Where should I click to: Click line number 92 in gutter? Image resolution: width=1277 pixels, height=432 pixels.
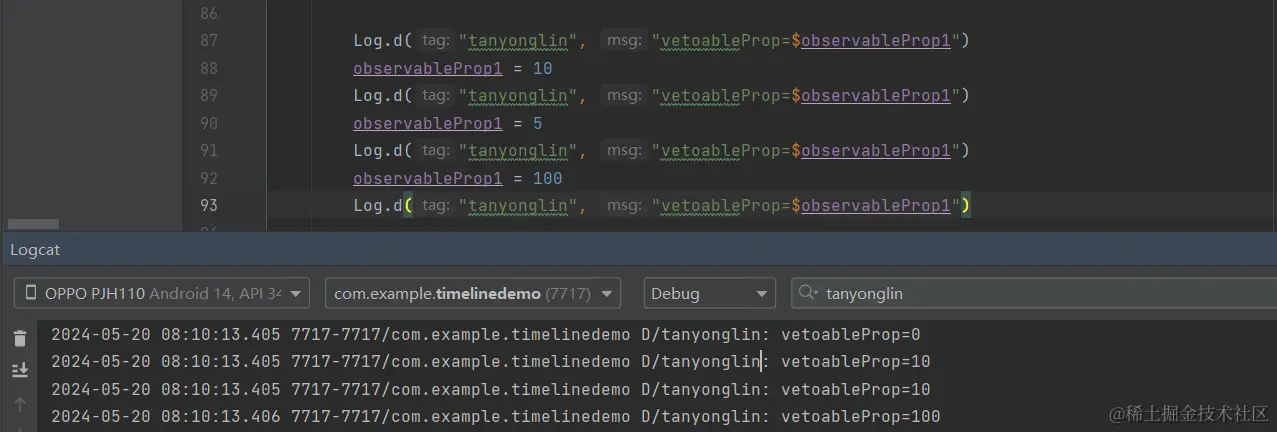pyautogui.click(x=208, y=179)
